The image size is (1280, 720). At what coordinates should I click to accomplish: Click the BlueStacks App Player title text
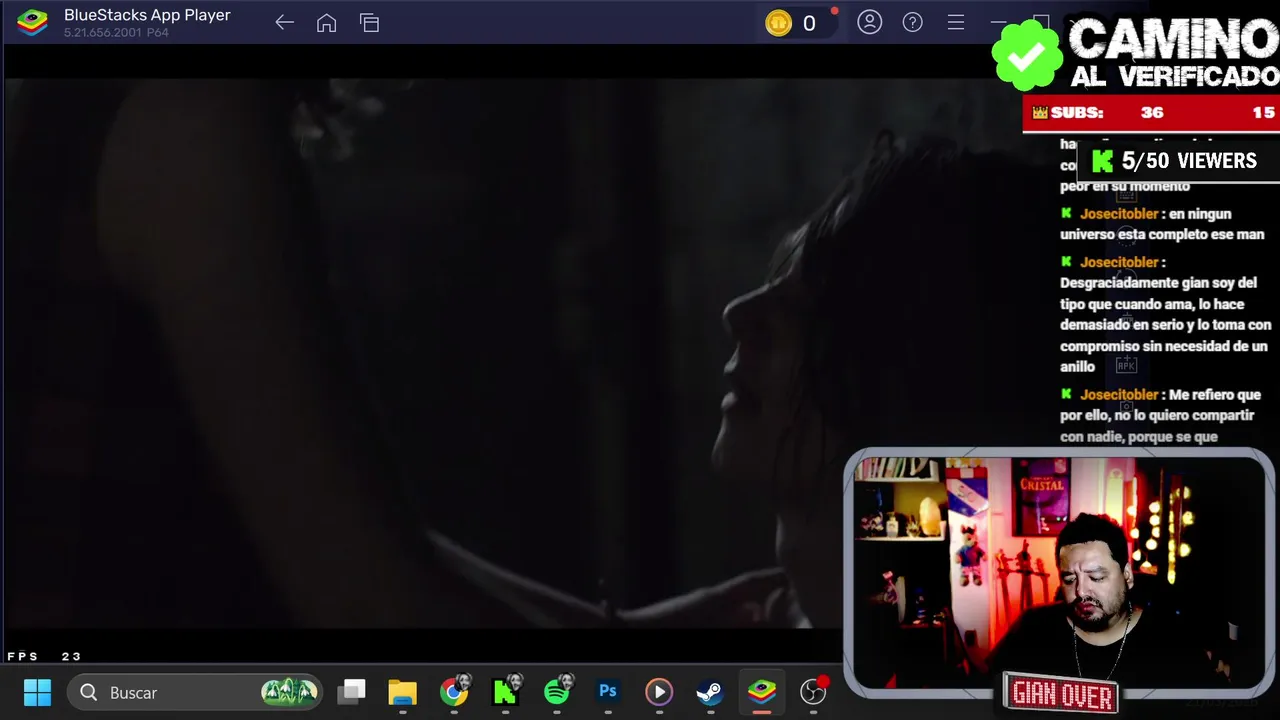tap(147, 15)
